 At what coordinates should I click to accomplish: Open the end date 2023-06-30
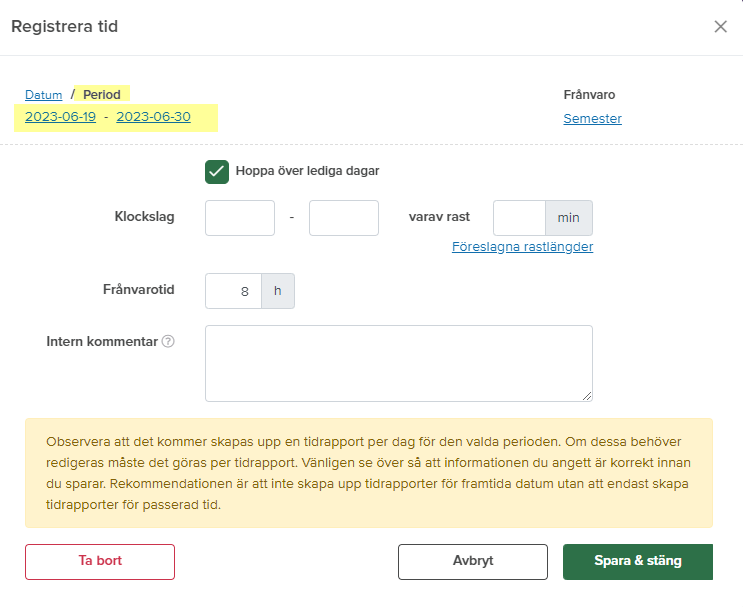click(153, 117)
